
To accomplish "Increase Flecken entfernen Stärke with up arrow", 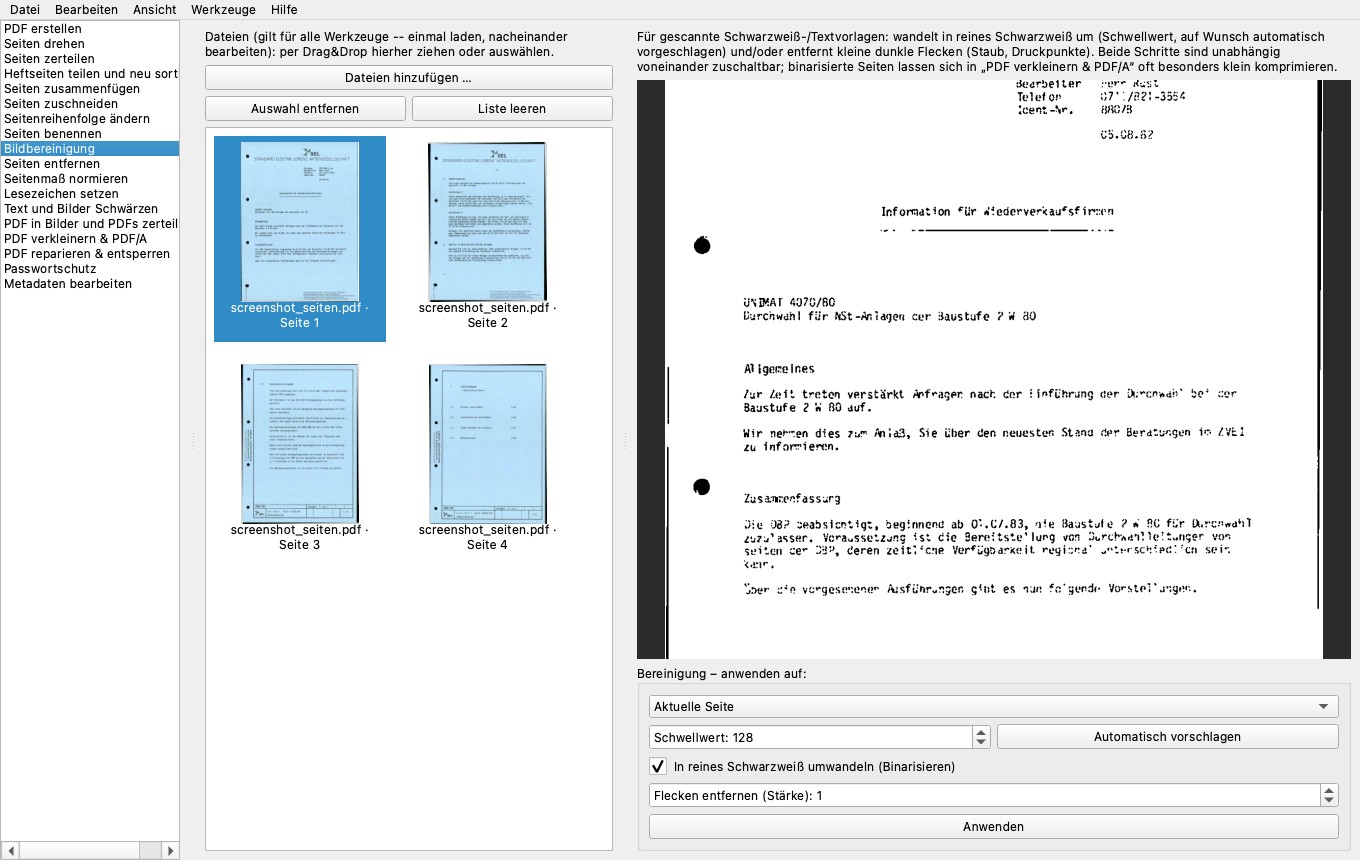I will tap(1329, 791).
